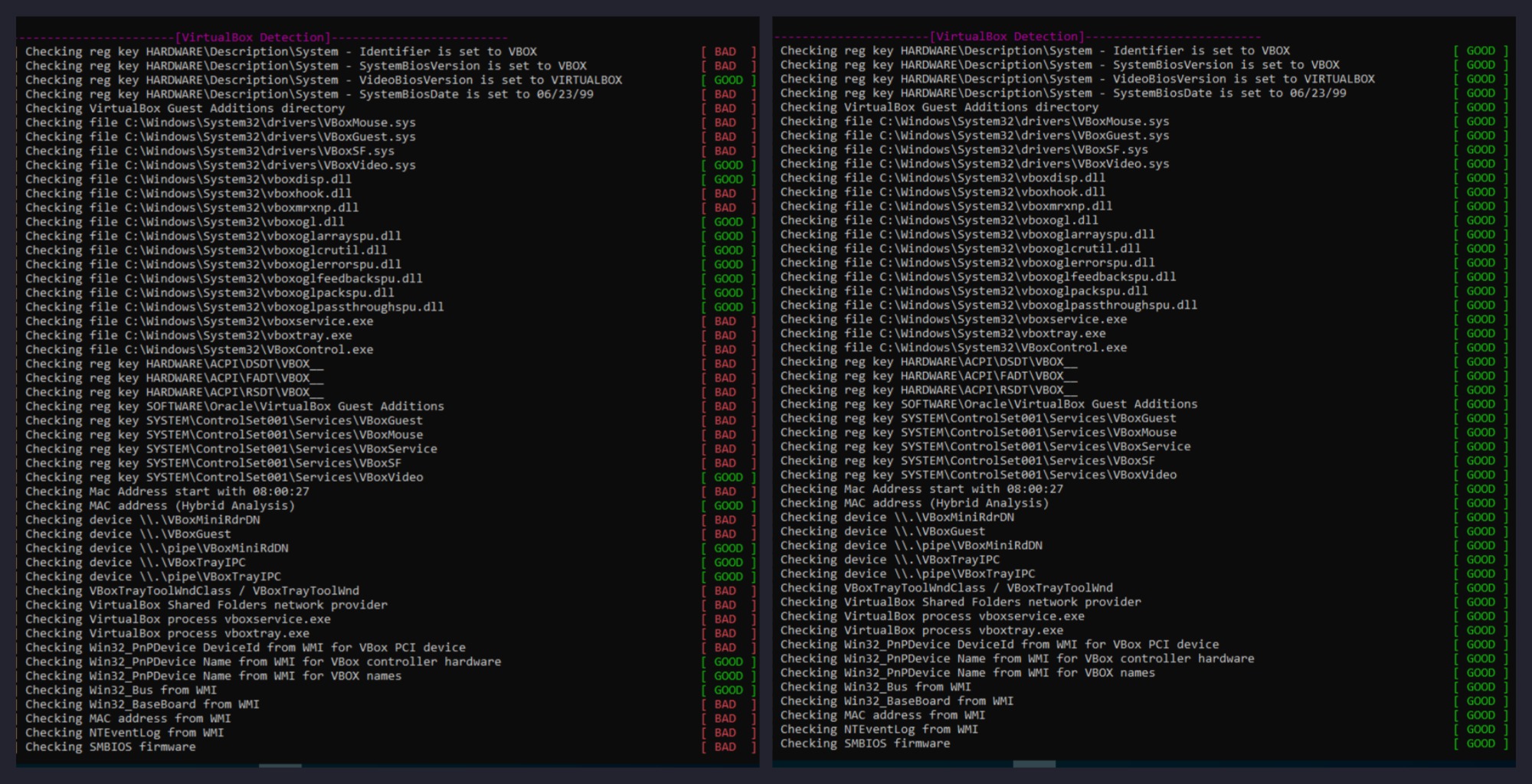Select the right pane '[VirtualBox Detection]' header
This screenshot has height=784, width=1532.
coord(1007,36)
